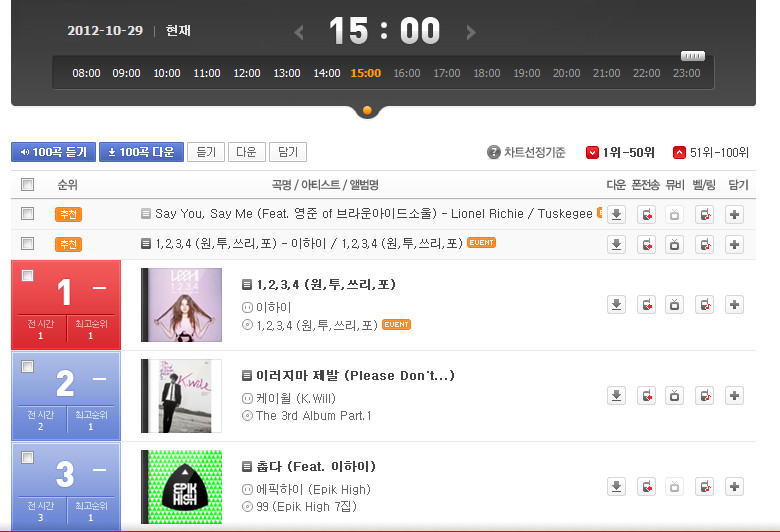Send K.Will's song to phone
The width and height of the screenshot is (780, 532).
click(x=646, y=396)
